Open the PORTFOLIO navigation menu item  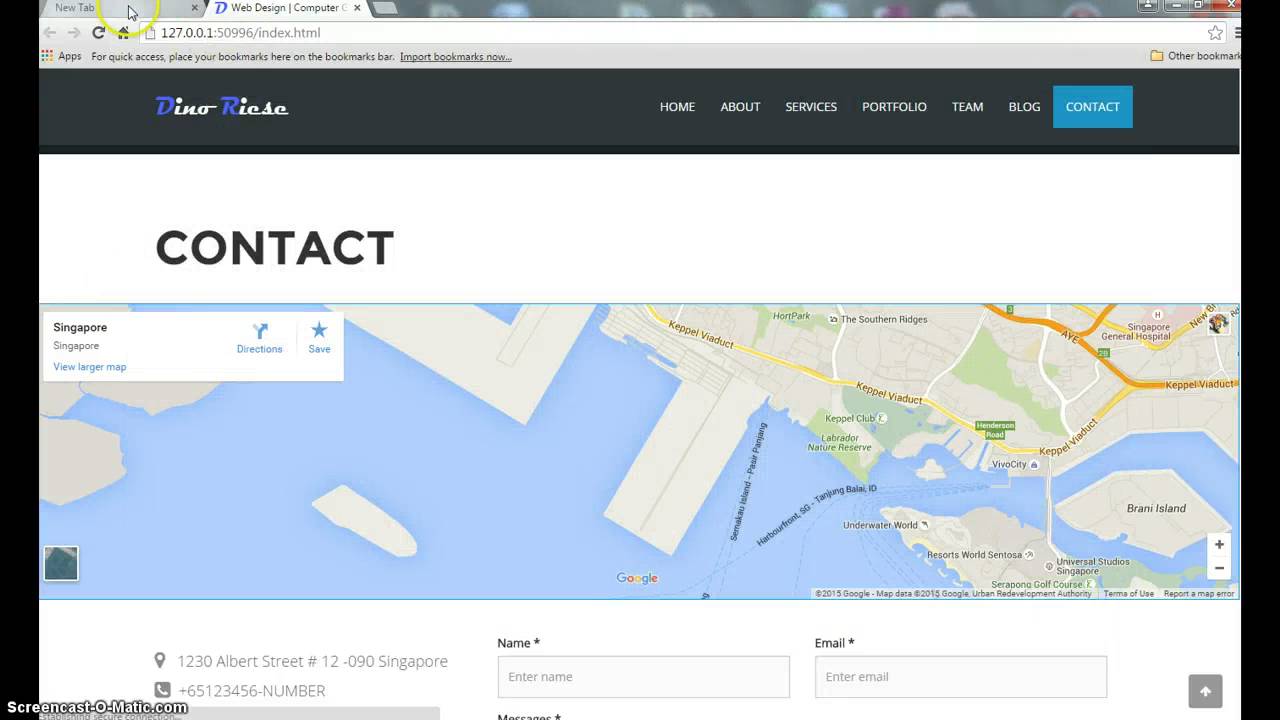coord(894,107)
